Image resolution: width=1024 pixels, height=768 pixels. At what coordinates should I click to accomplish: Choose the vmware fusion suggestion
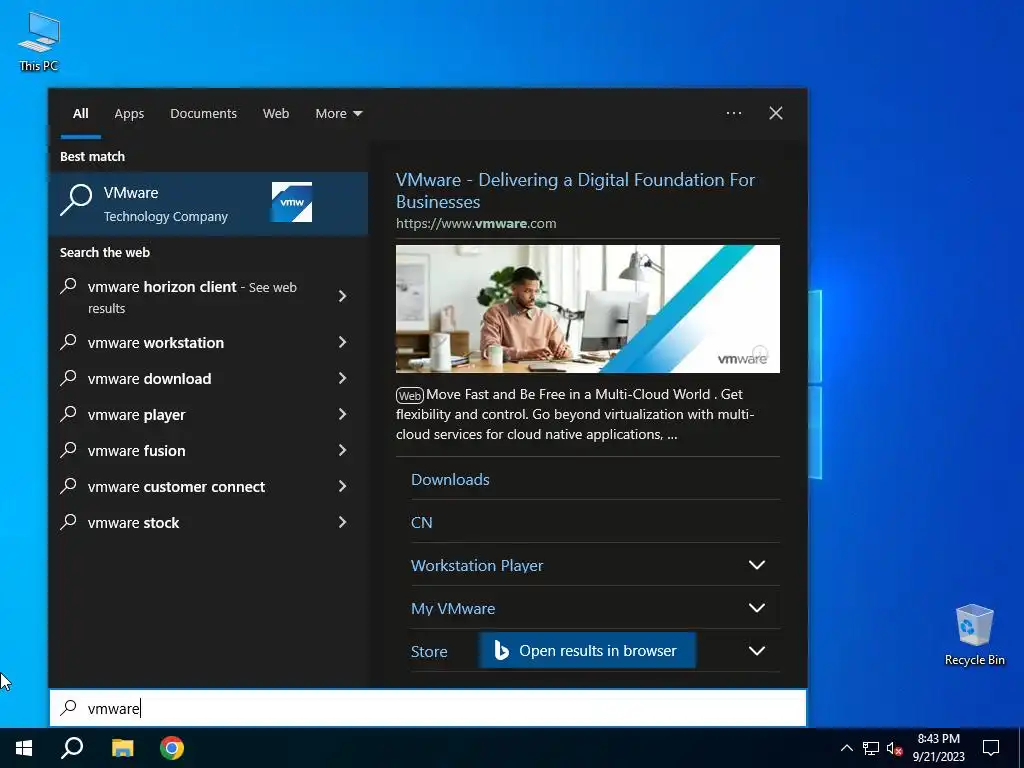click(x=136, y=450)
